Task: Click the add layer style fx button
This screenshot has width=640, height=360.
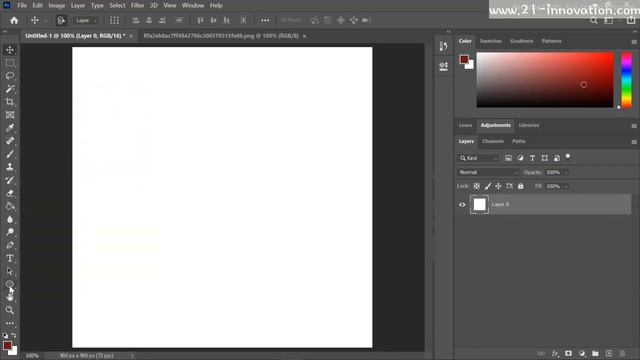Action: tap(555, 353)
